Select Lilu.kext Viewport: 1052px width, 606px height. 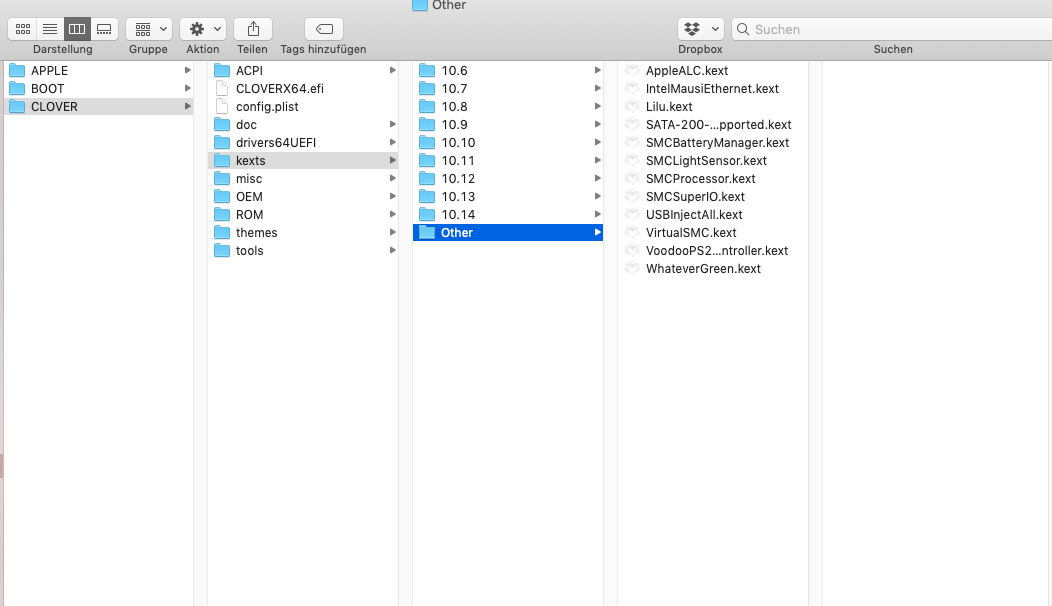coord(713,107)
